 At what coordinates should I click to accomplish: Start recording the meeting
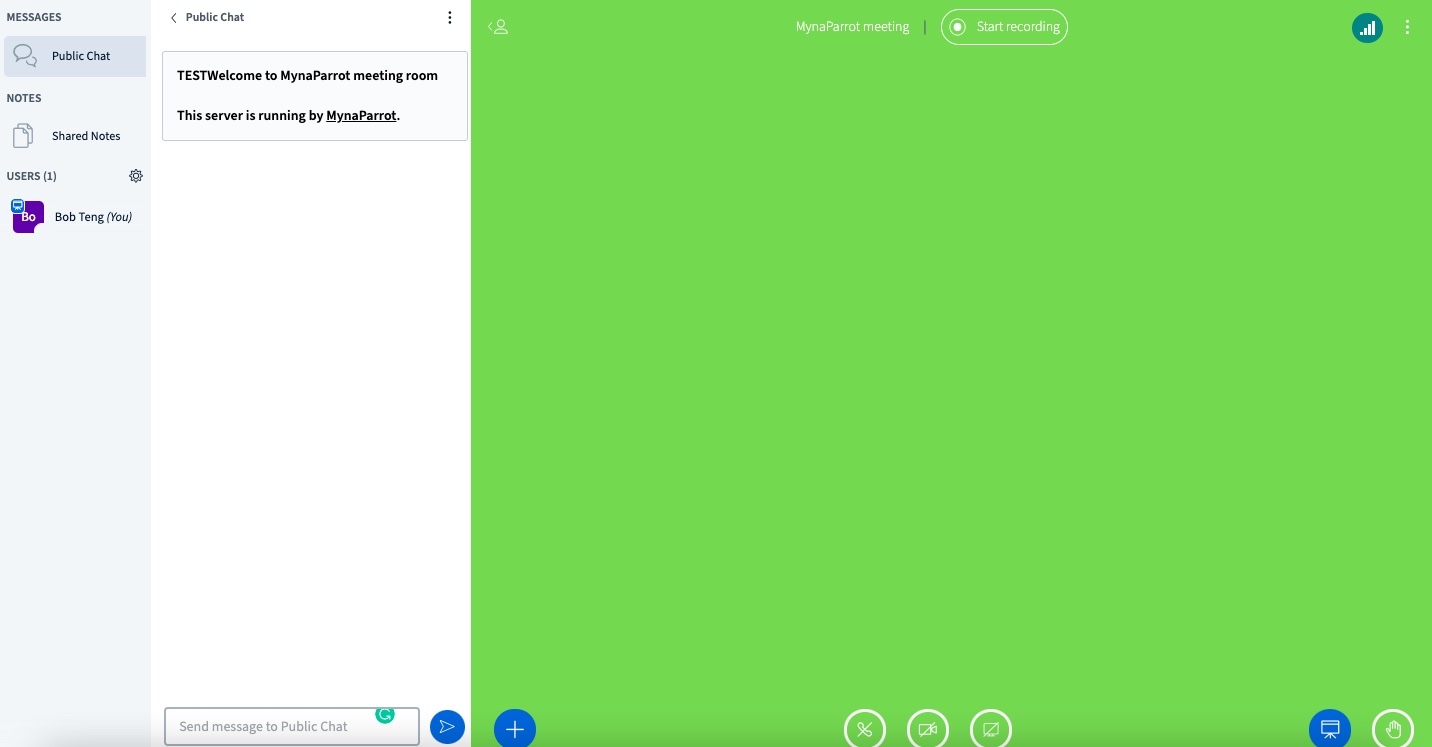point(1004,27)
